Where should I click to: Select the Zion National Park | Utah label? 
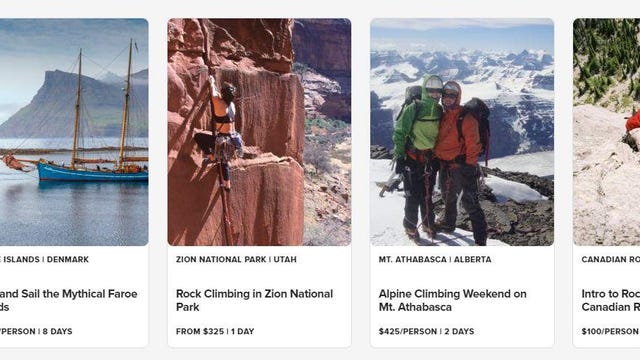236,259
